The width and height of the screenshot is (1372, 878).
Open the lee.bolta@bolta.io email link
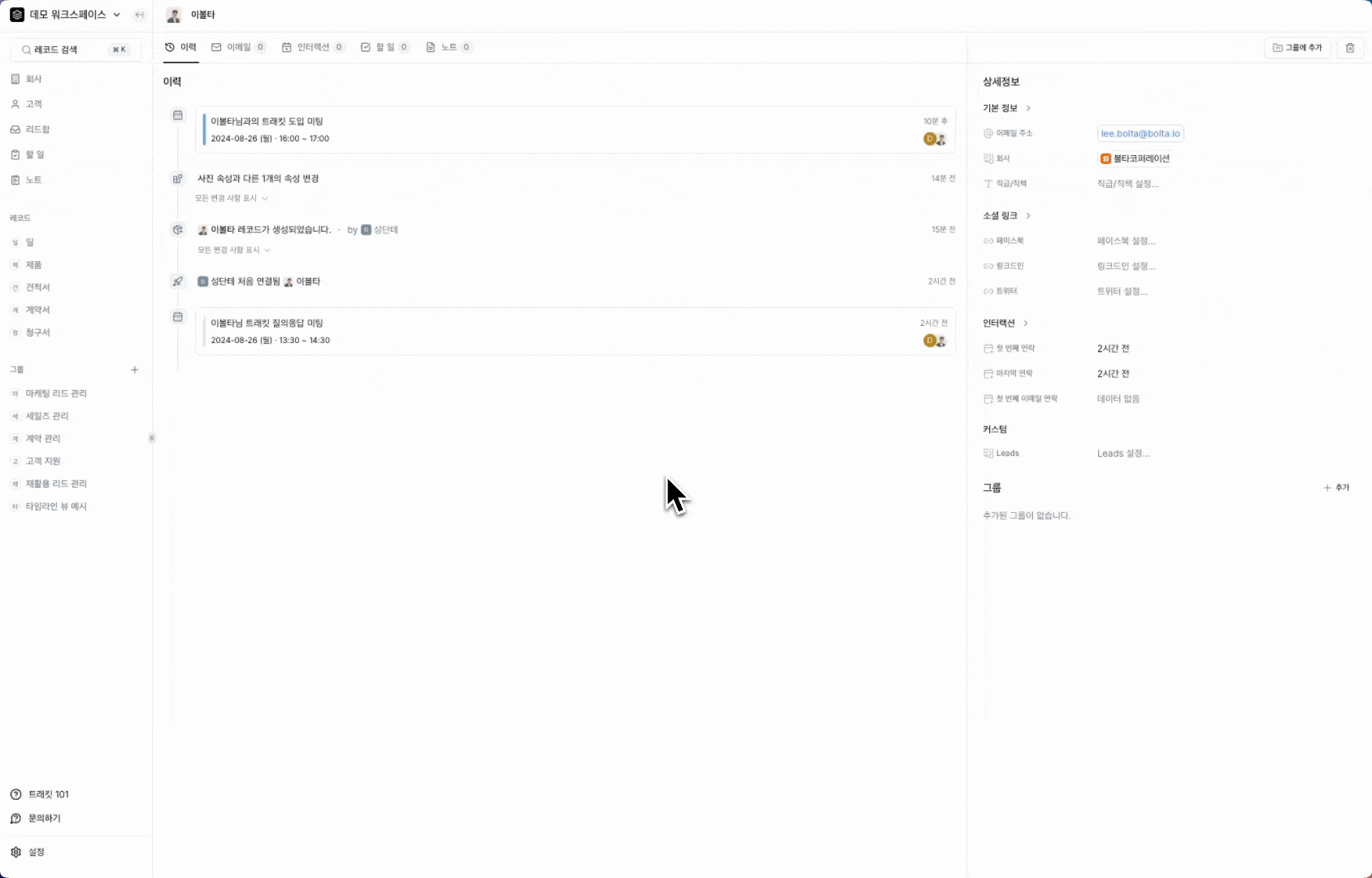1140,133
